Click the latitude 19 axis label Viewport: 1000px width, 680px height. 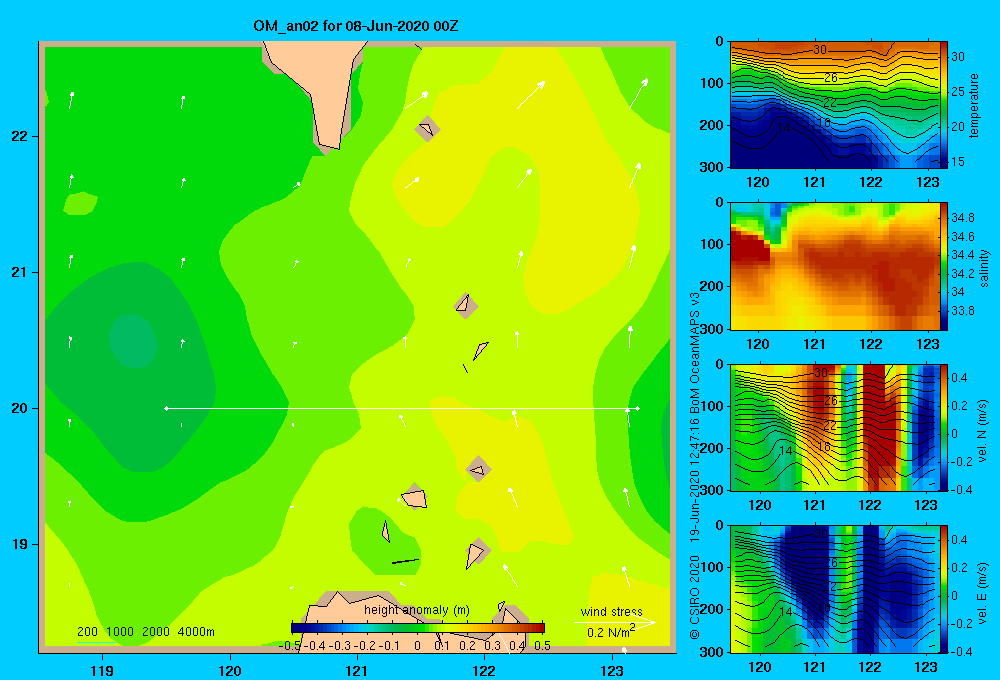(20, 544)
